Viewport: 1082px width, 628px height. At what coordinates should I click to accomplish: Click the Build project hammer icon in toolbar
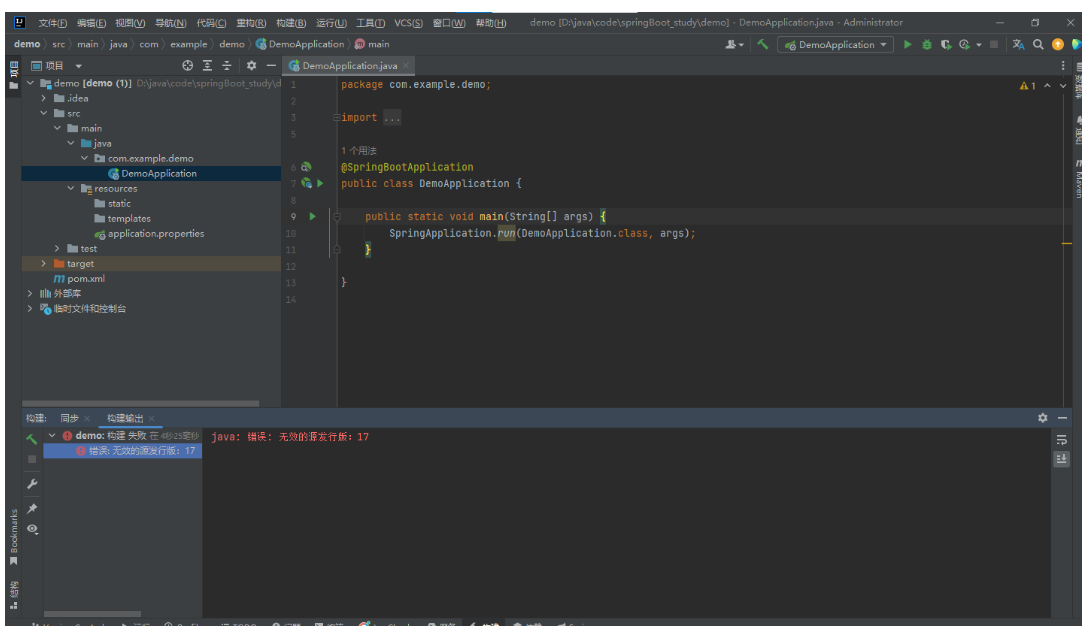pos(763,44)
